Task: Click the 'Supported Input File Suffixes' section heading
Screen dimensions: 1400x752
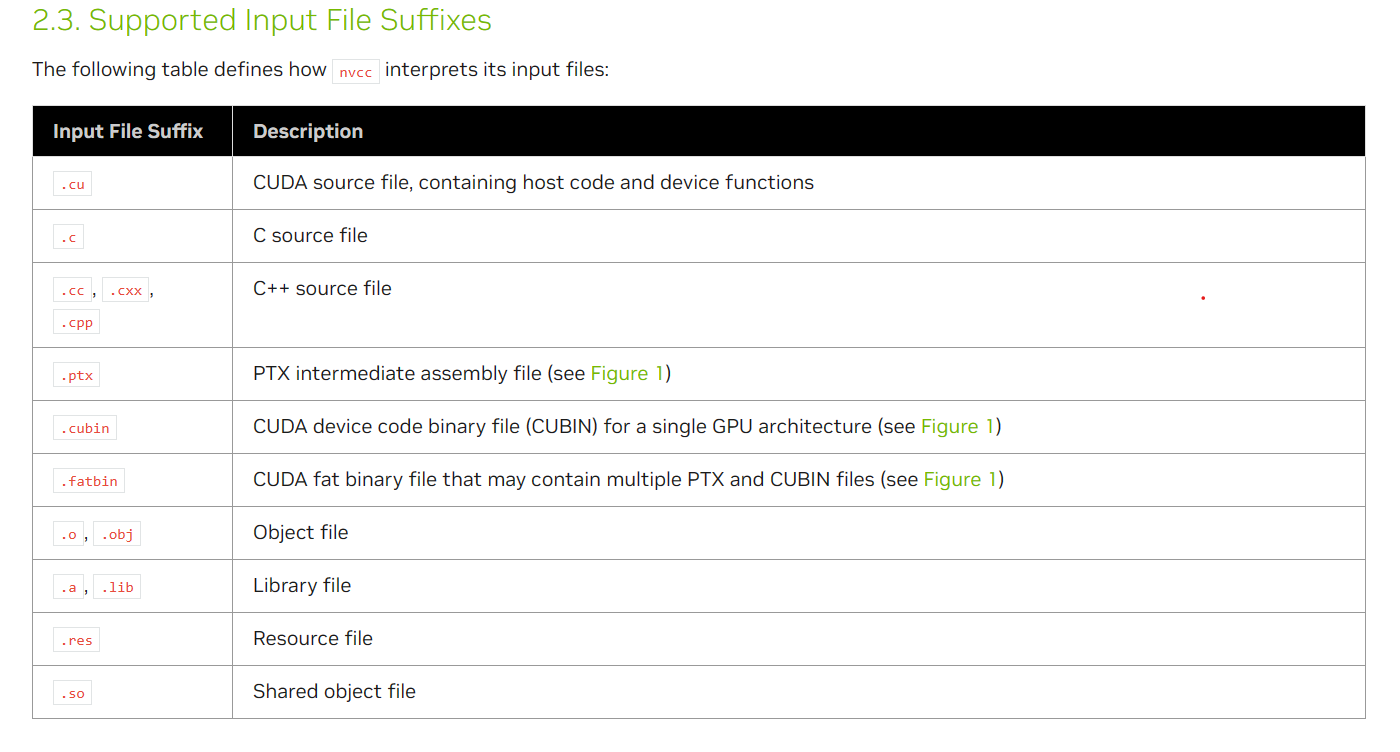Action: click(x=262, y=20)
